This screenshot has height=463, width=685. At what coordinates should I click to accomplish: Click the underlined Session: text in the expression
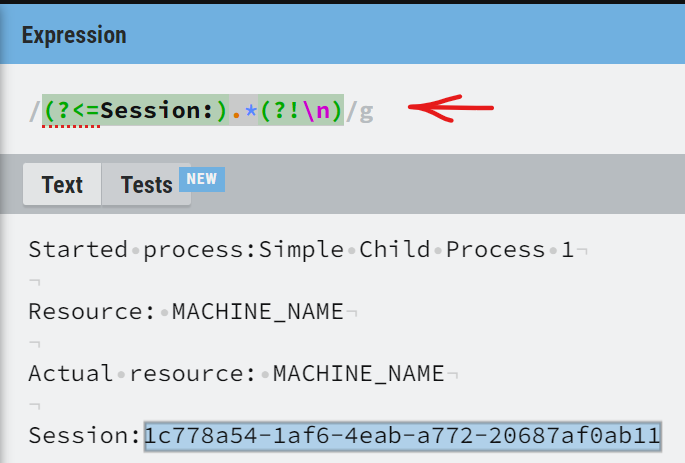[157, 111]
